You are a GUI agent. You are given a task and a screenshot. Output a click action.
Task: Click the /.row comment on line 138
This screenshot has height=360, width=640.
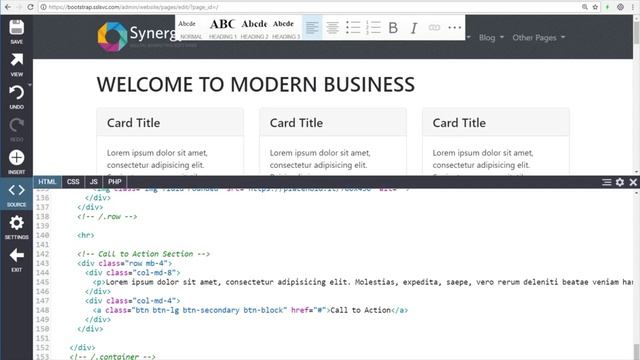[107, 216]
